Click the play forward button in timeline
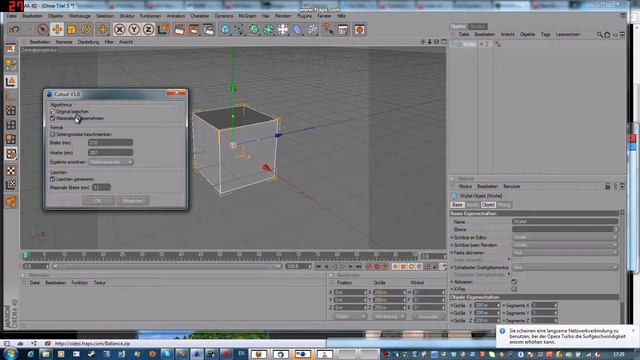 pyautogui.click(x=342, y=267)
